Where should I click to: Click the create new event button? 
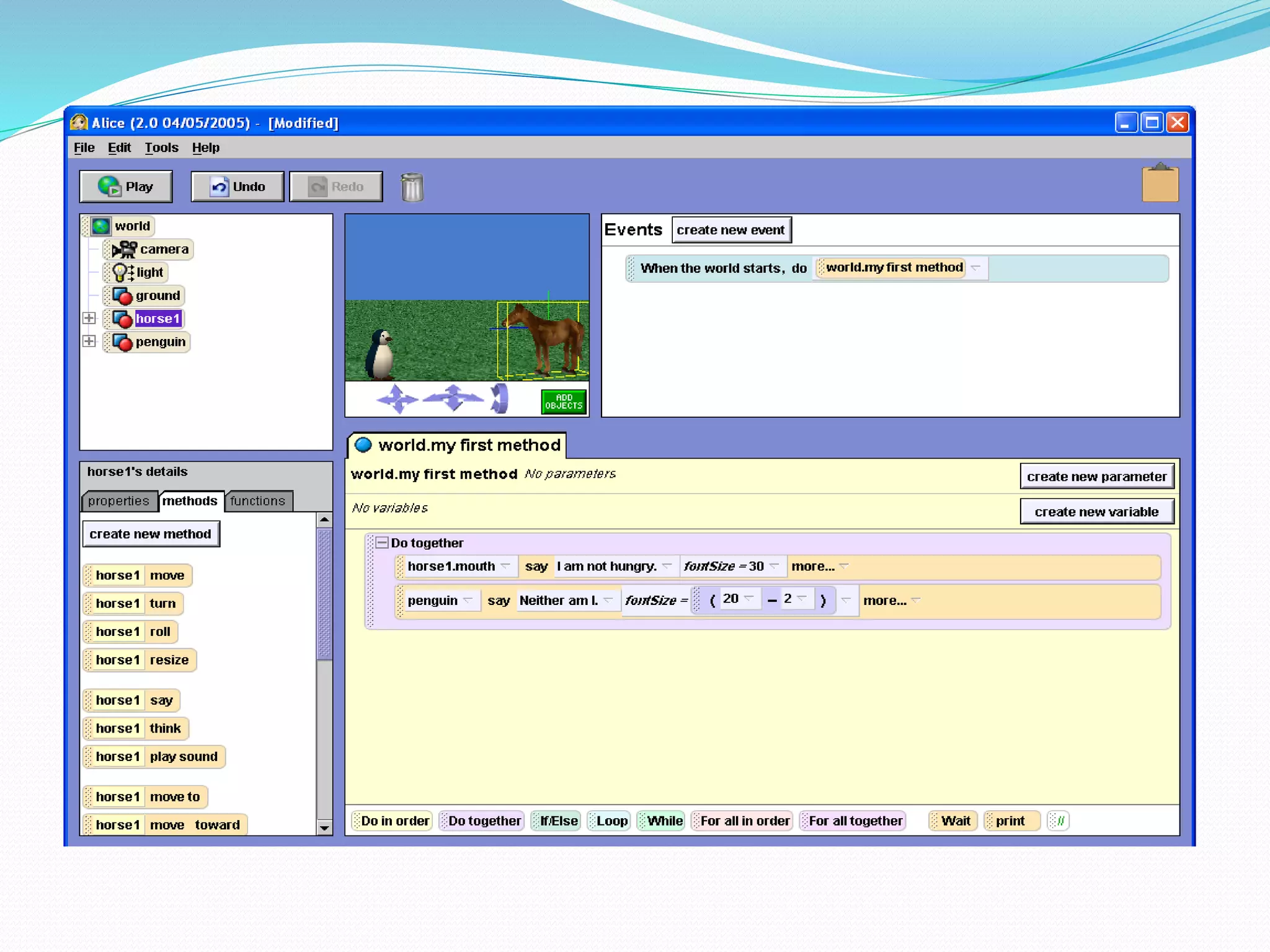pyautogui.click(x=730, y=230)
